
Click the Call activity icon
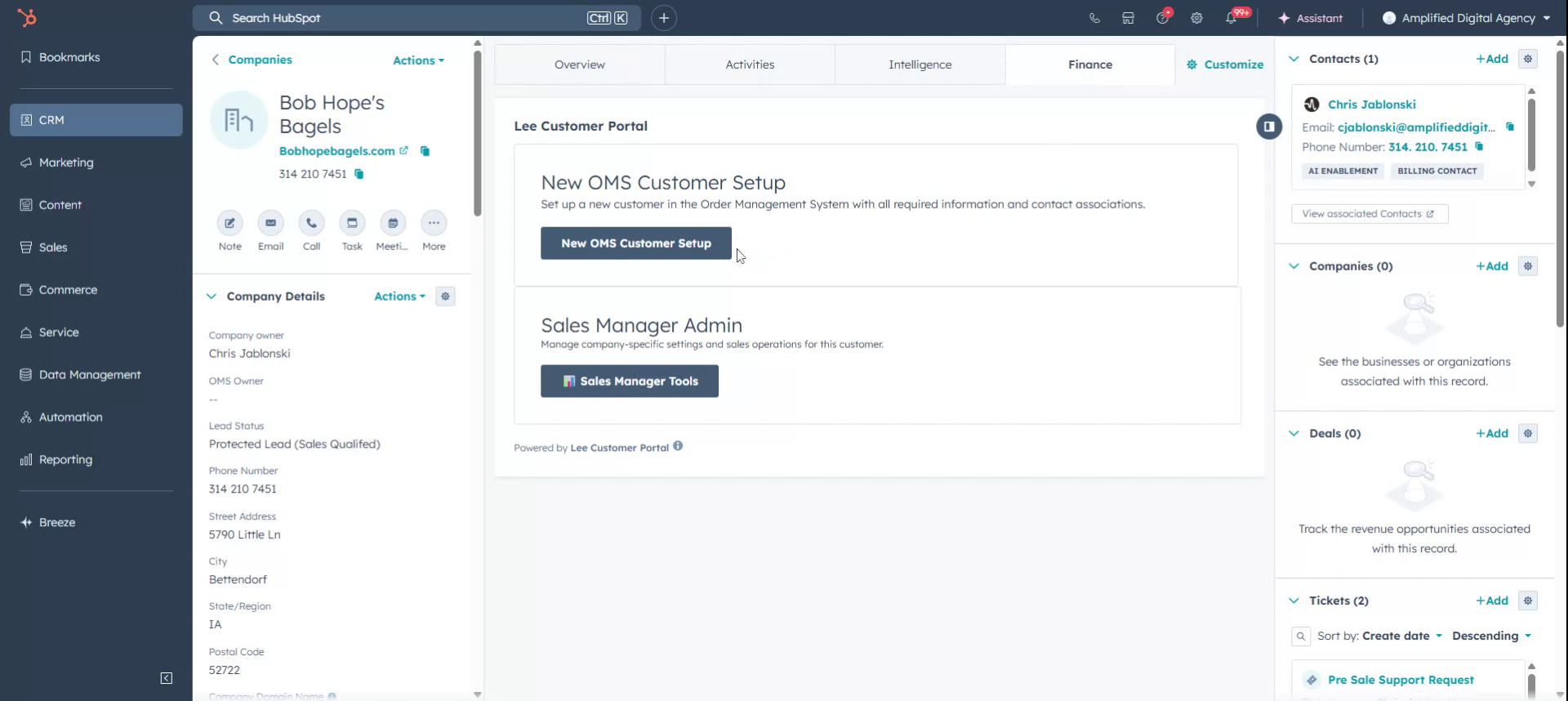tap(311, 223)
